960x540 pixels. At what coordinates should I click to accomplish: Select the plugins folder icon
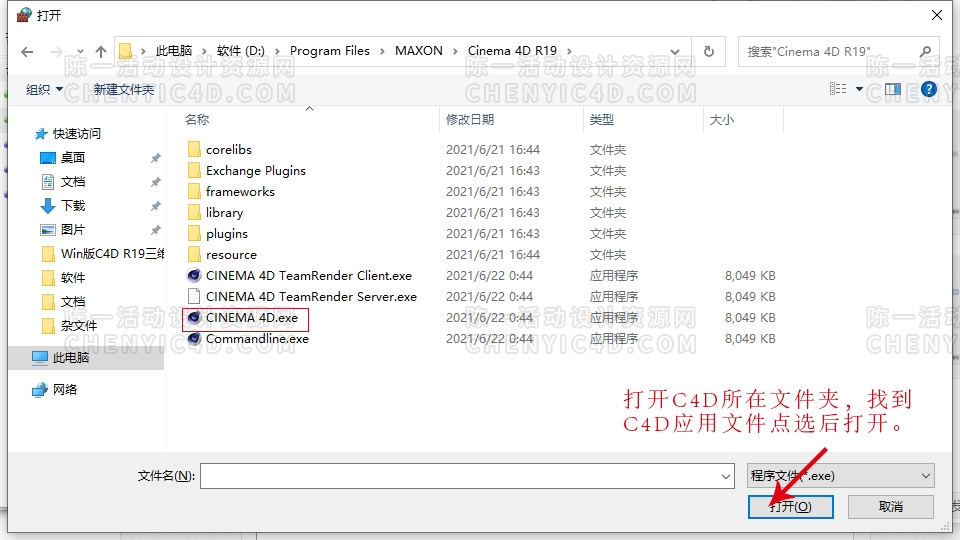tap(194, 233)
